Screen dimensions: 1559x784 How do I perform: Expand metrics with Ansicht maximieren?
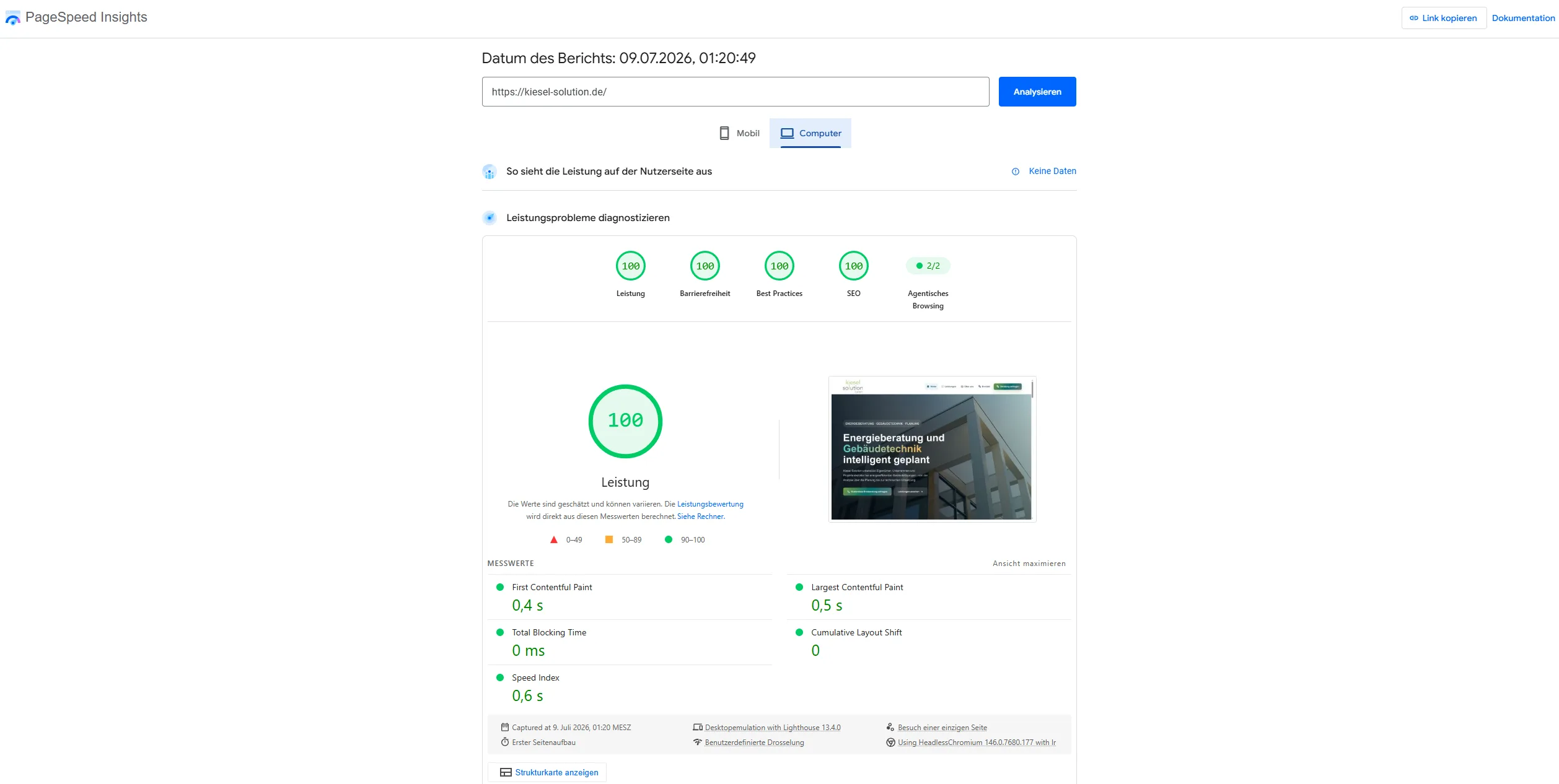point(1029,564)
